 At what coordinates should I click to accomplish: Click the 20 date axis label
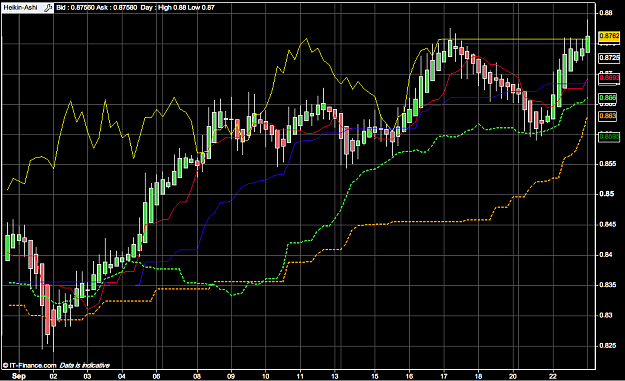tap(513, 376)
